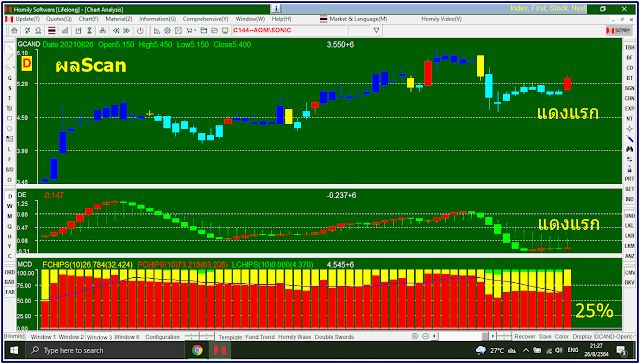
Task: Open Homily Video(V) link
Action: 442,19
